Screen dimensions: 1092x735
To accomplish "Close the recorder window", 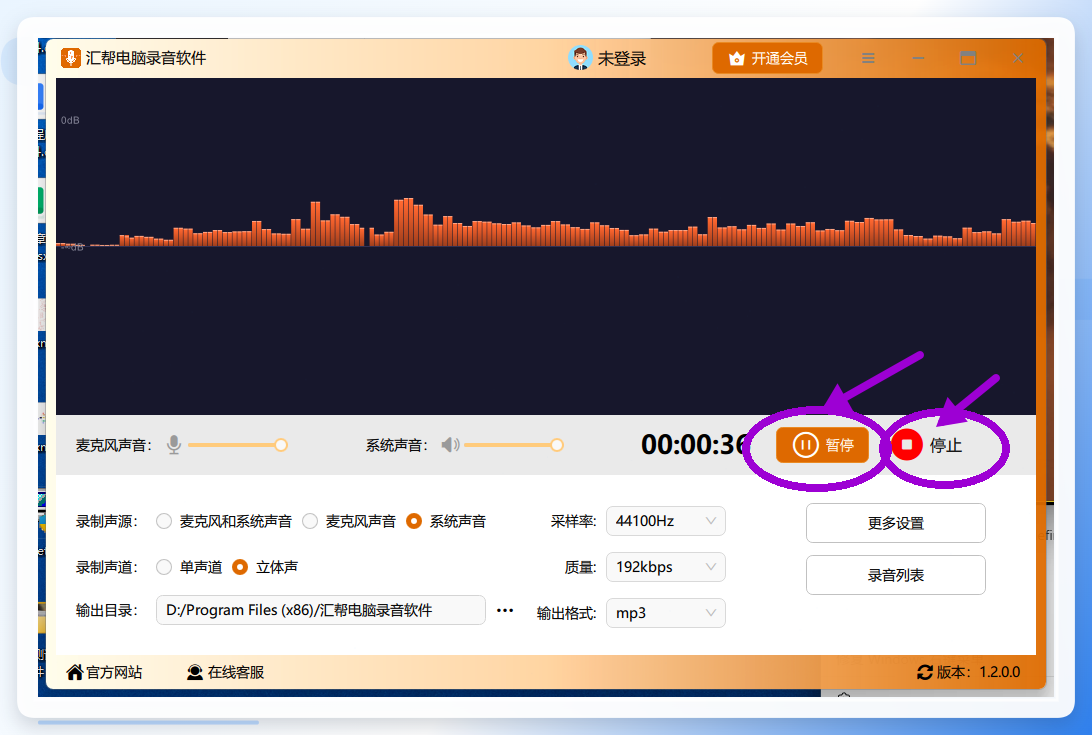I will click(x=1018, y=59).
